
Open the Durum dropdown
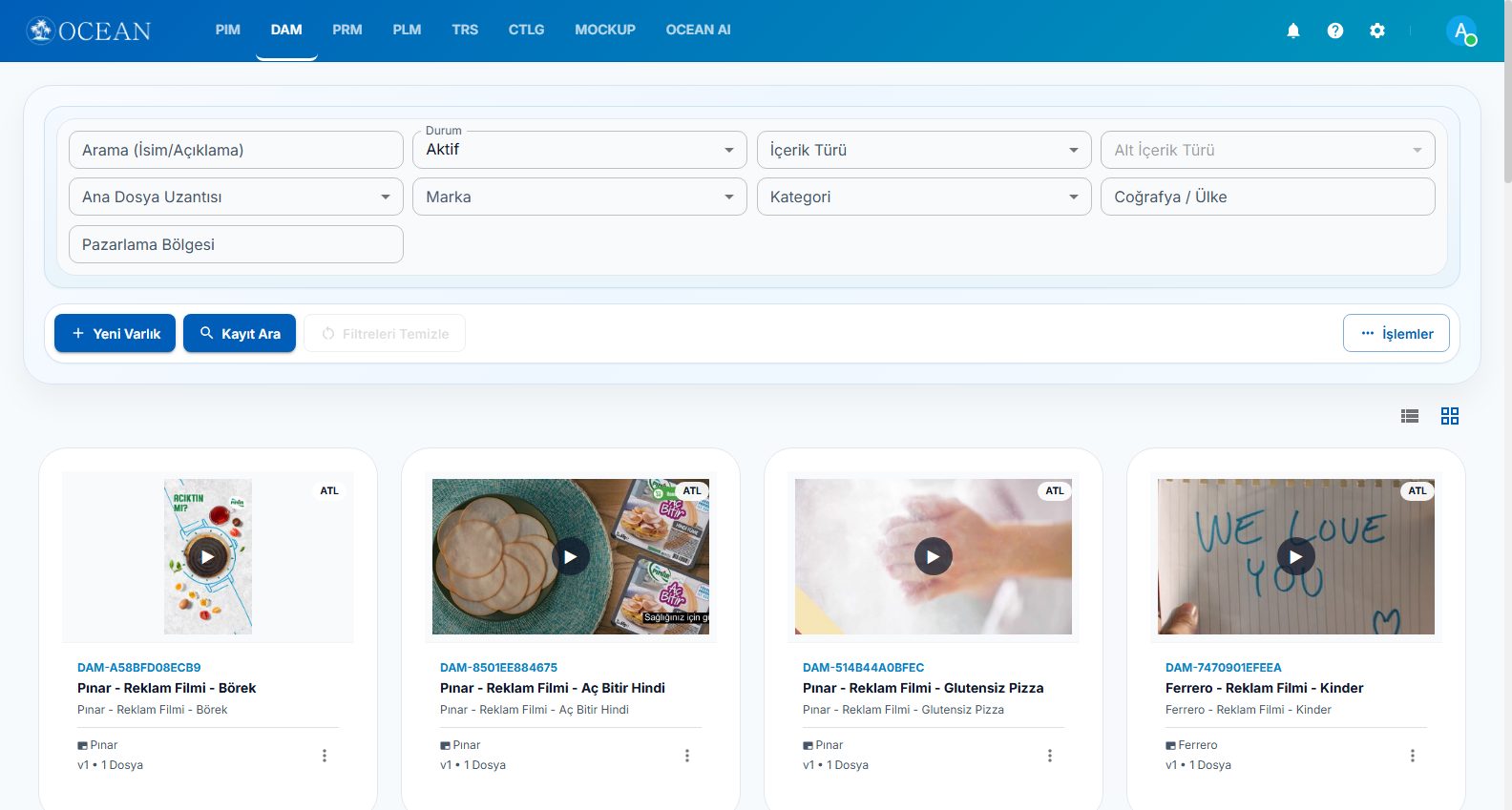coord(579,150)
